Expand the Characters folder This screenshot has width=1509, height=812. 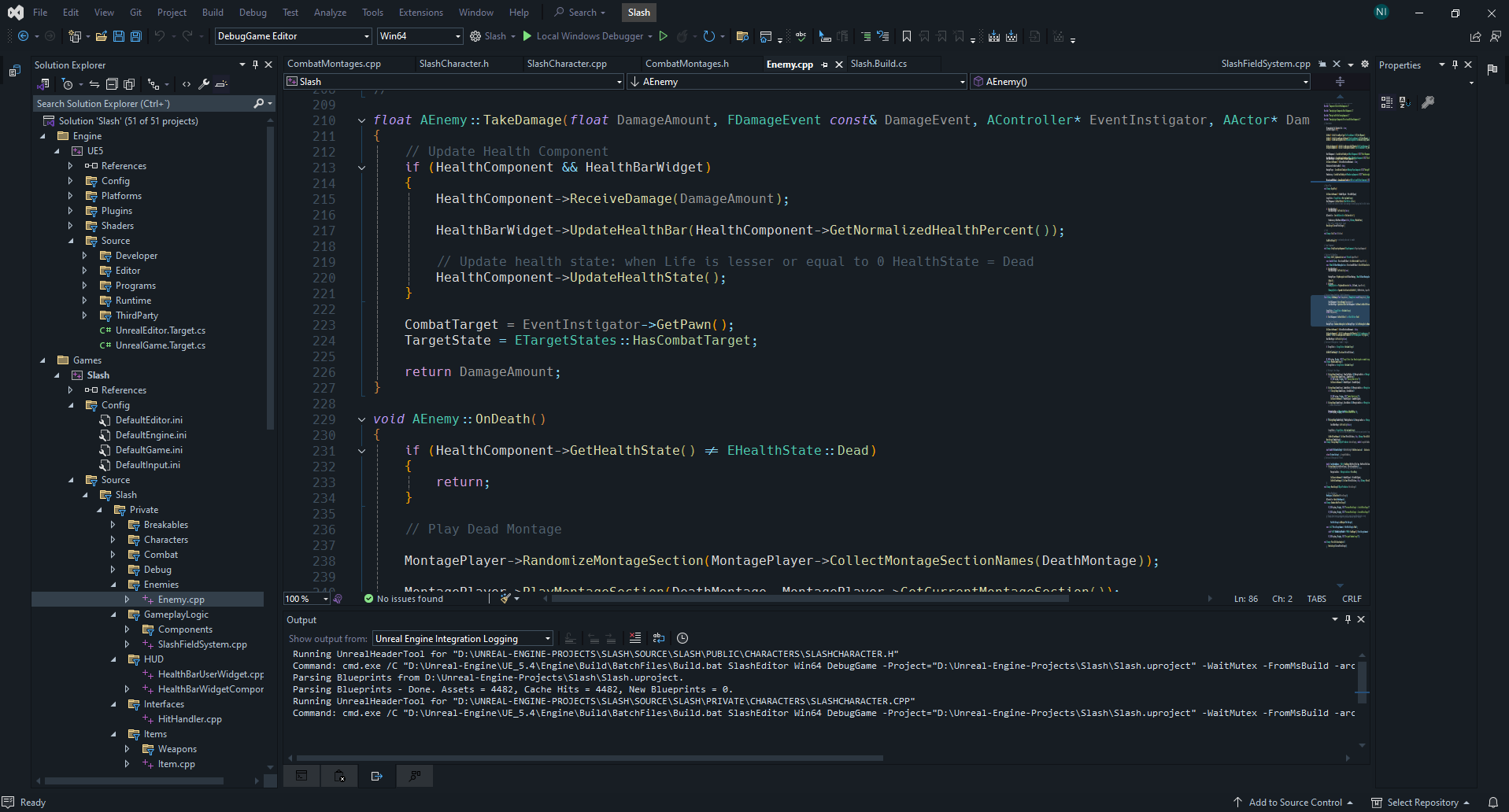(x=113, y=540)
